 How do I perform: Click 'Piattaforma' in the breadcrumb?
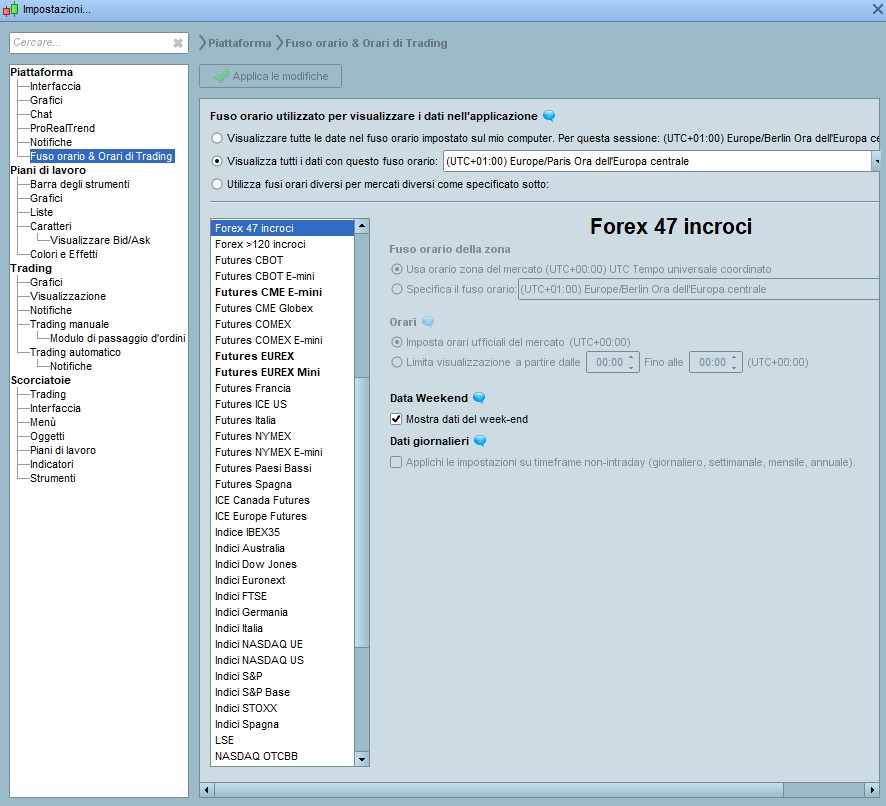click(x=240, y=43)
